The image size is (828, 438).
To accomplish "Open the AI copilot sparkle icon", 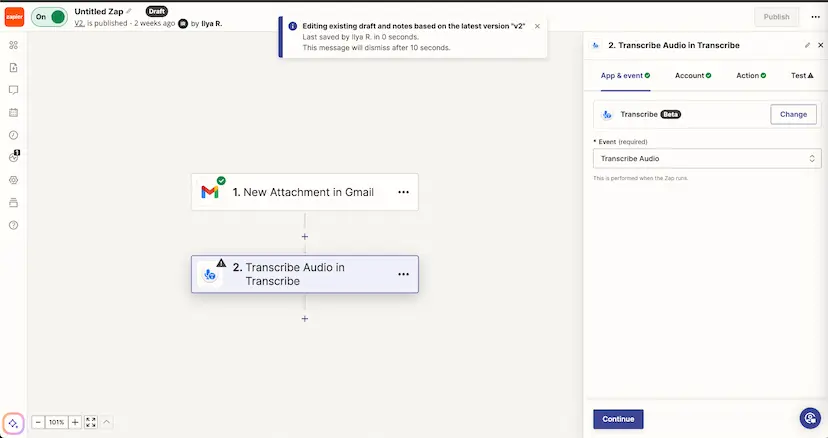I will click(13, 423).
